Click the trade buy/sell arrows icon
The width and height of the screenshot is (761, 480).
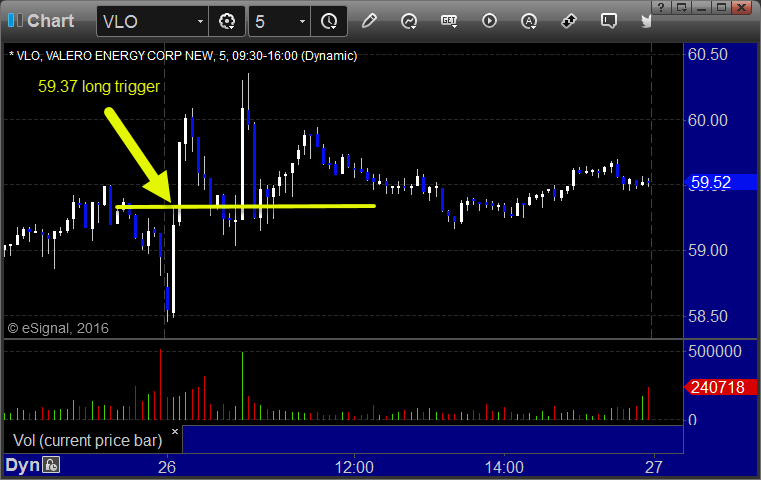pyautogui.click(x=569, y=21)
